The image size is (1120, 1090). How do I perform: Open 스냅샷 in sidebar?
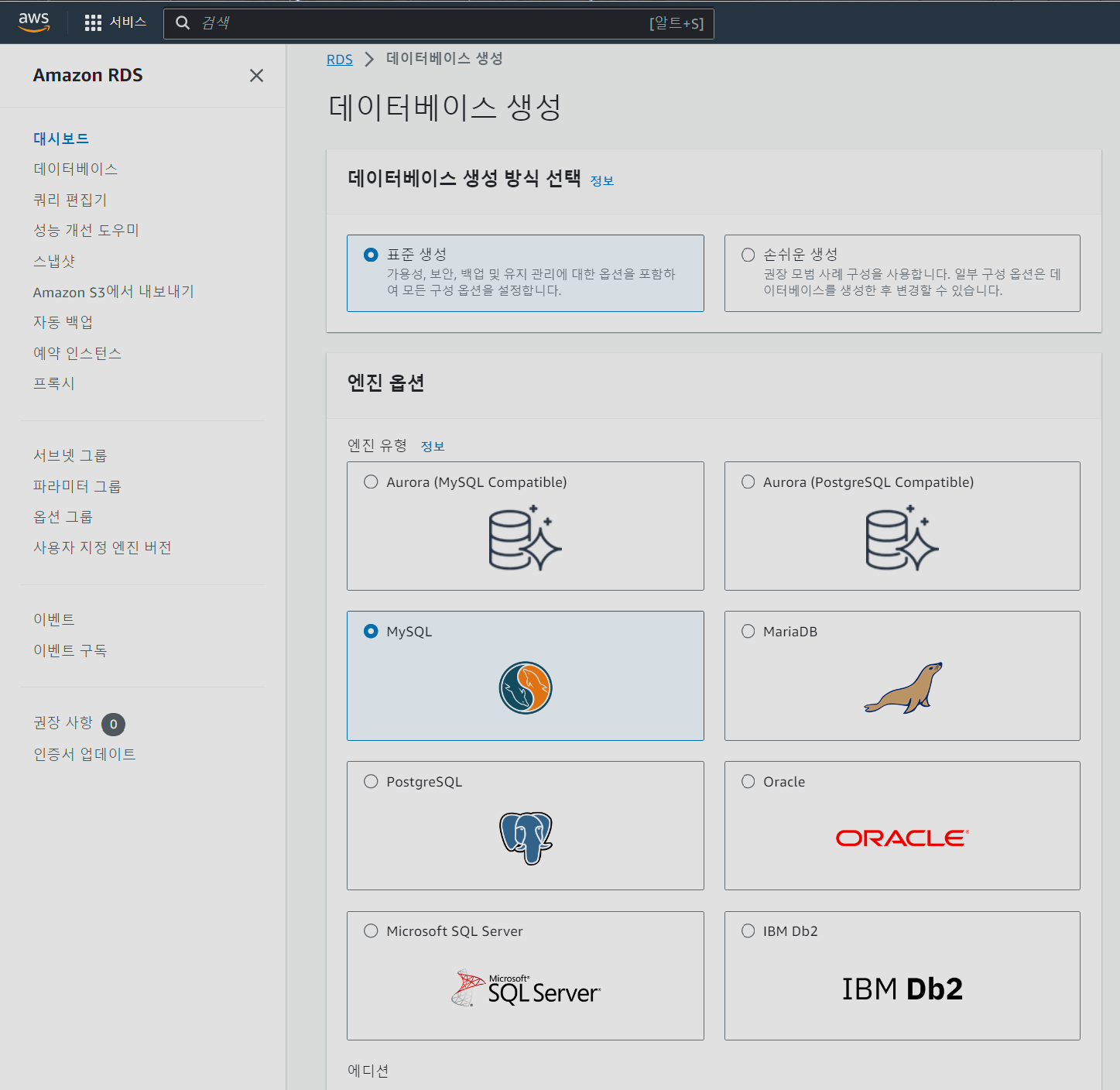(54, 261)
